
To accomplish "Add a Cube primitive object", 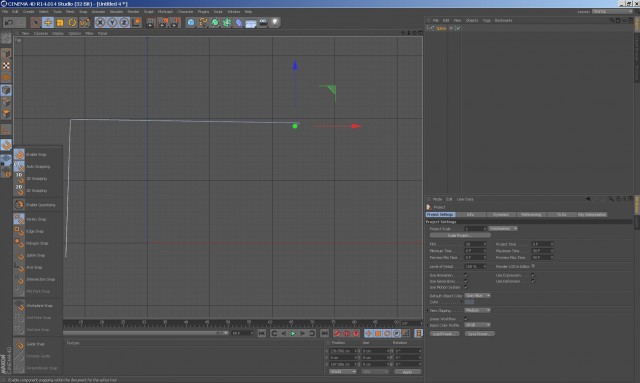I will click(191, 22).
